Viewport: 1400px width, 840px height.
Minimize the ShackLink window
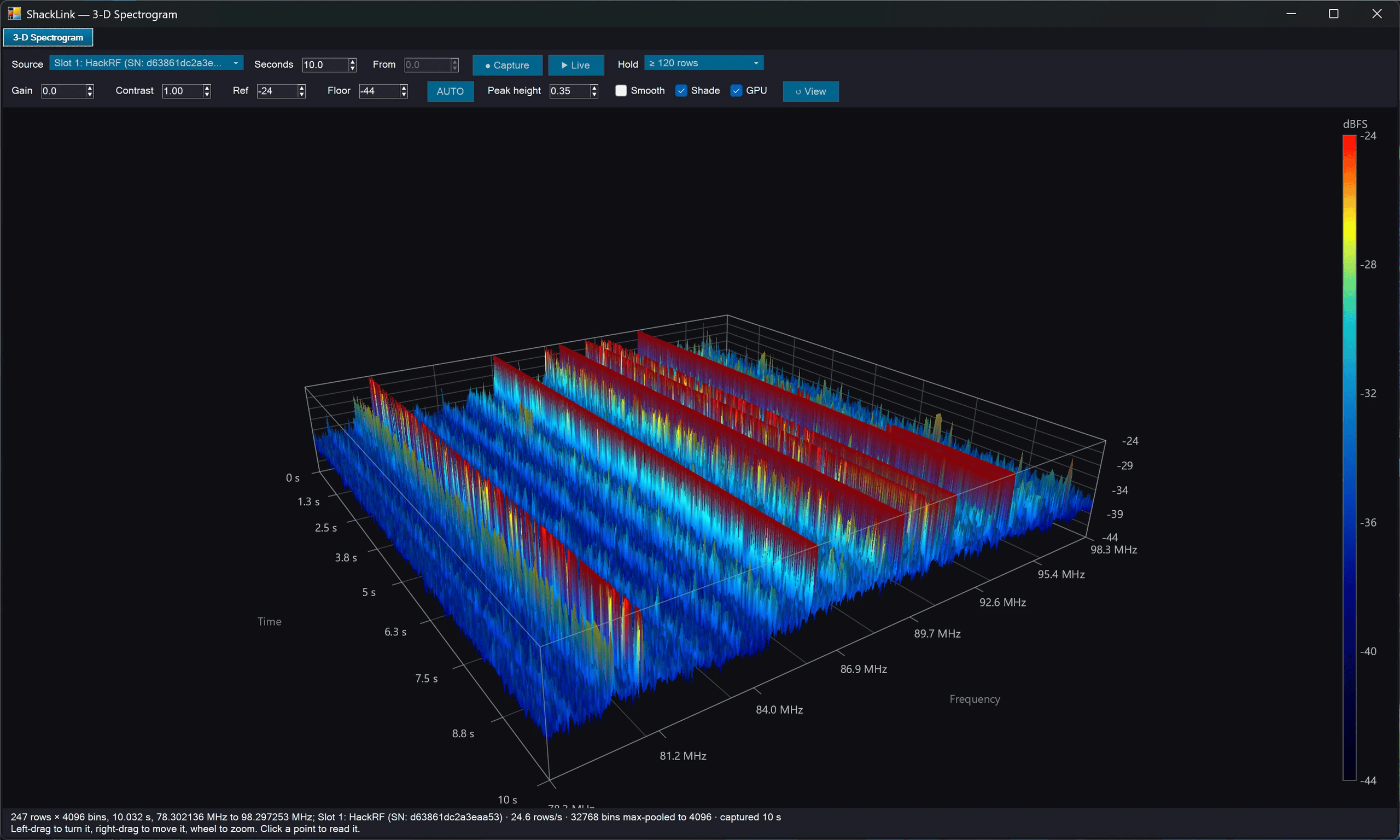[1291, 14]
